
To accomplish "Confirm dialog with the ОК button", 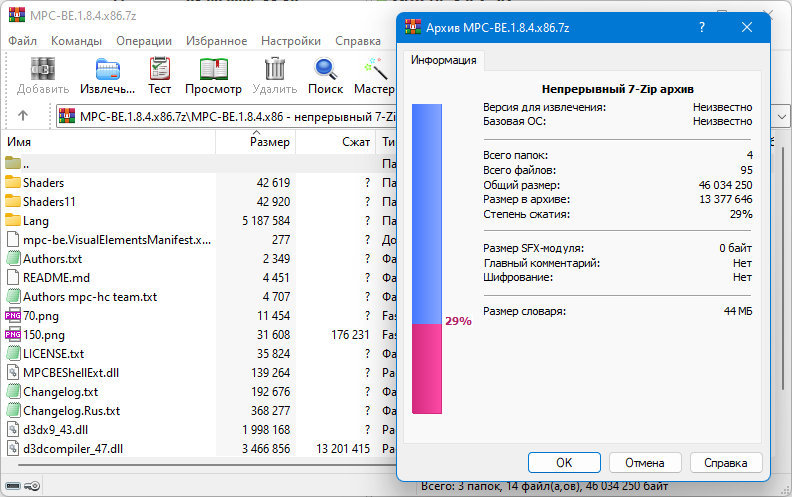I will 564,463.
